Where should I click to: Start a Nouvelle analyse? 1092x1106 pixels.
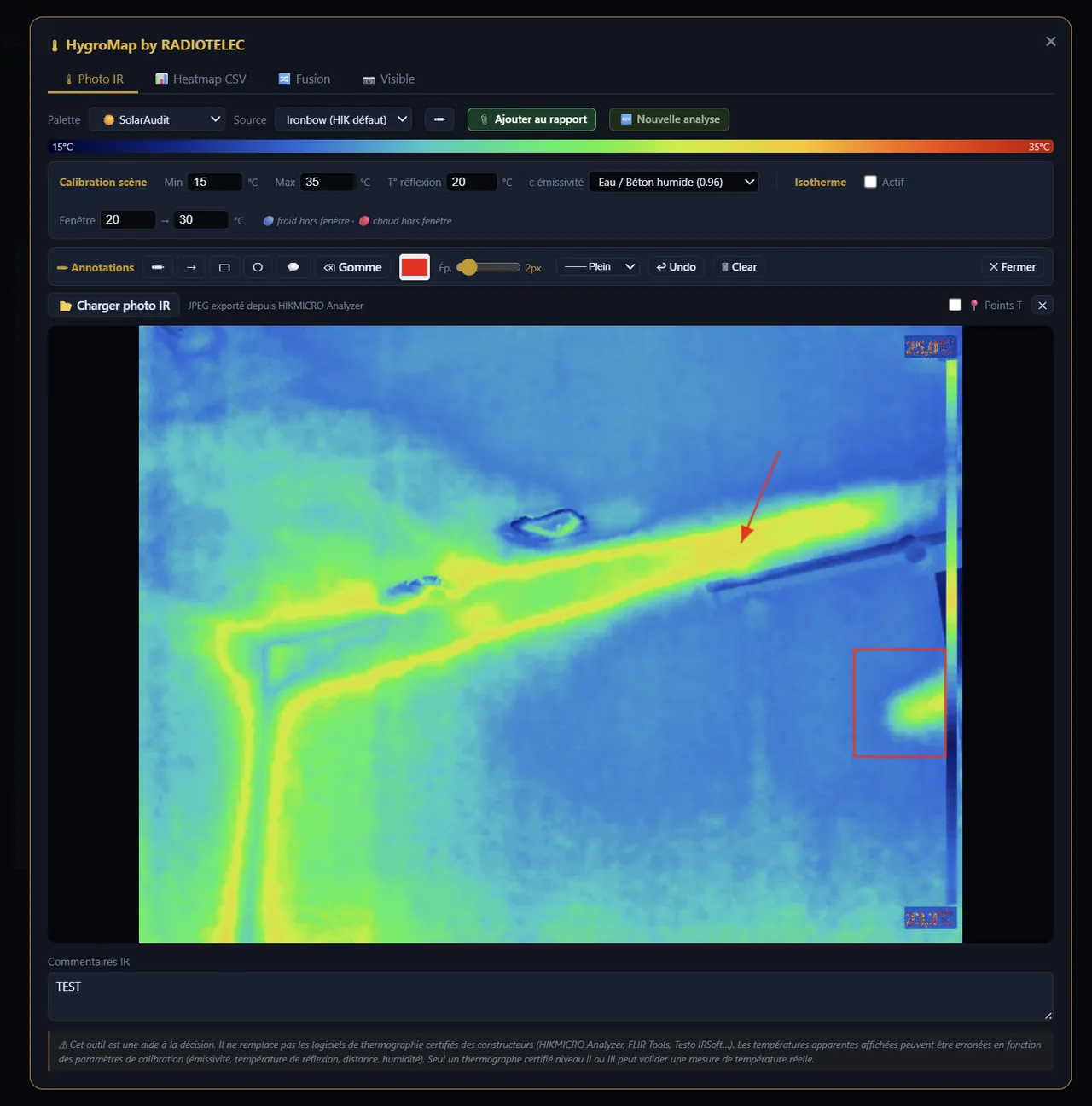pyautogui.click(x=670, y=119)
